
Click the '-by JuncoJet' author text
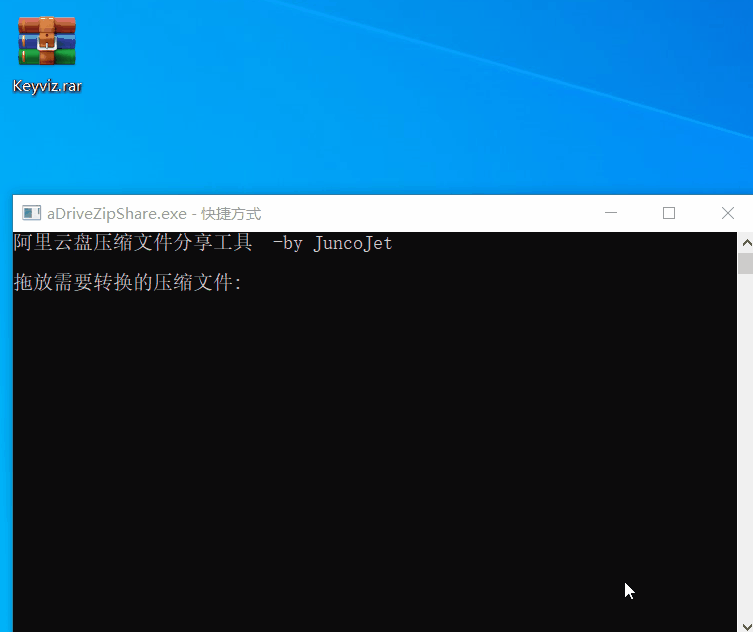pyautogui.click(x=333, y=243)
